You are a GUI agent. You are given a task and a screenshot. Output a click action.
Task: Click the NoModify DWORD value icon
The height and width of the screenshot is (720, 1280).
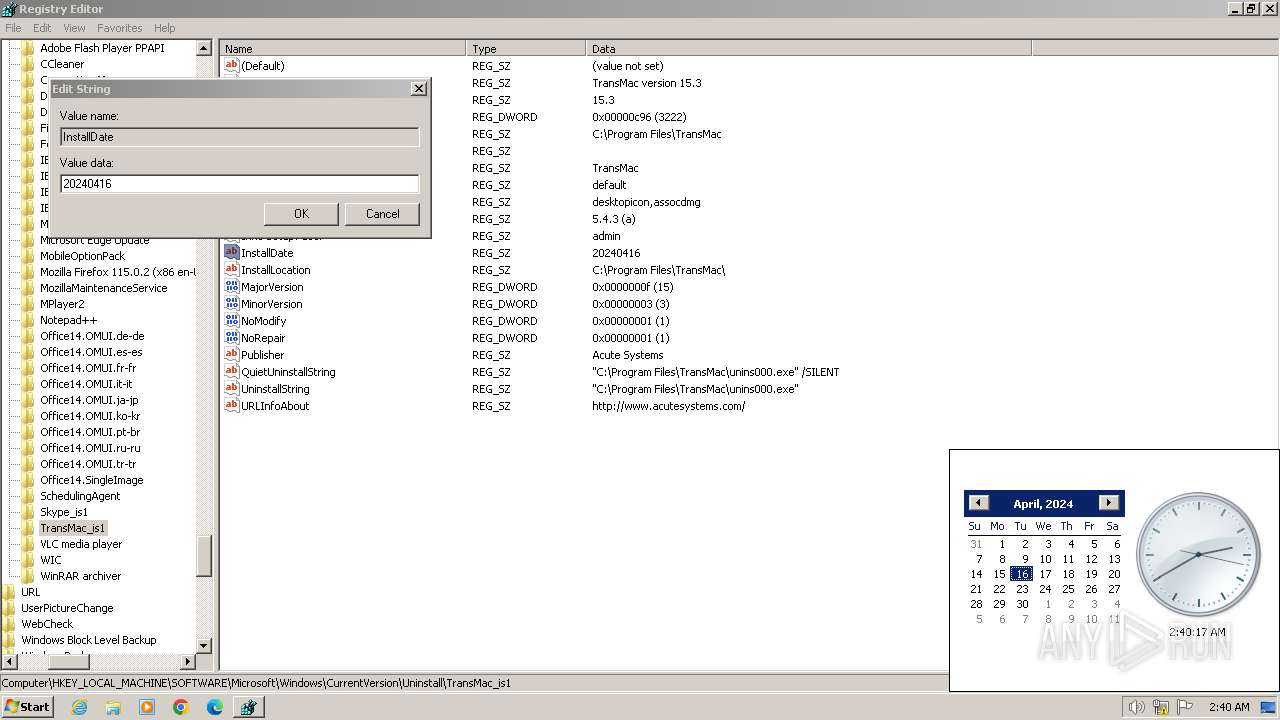point(232,321)
